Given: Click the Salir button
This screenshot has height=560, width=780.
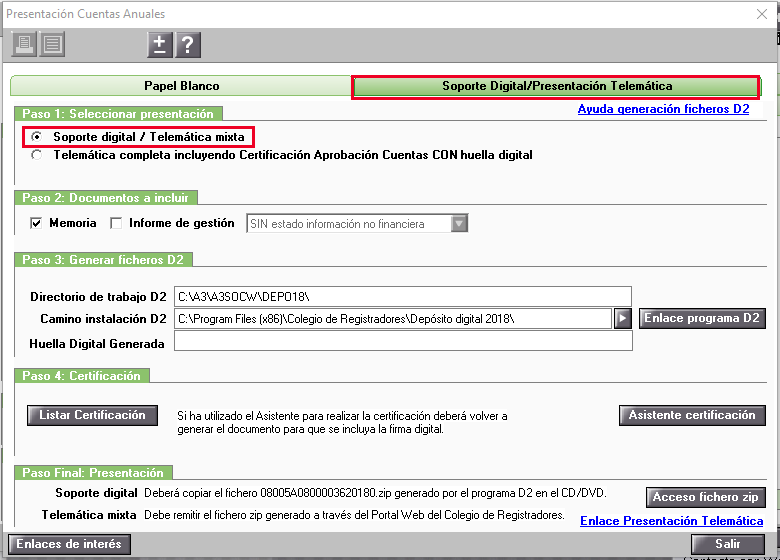Looking at the screenshot, I should (728, 544).
